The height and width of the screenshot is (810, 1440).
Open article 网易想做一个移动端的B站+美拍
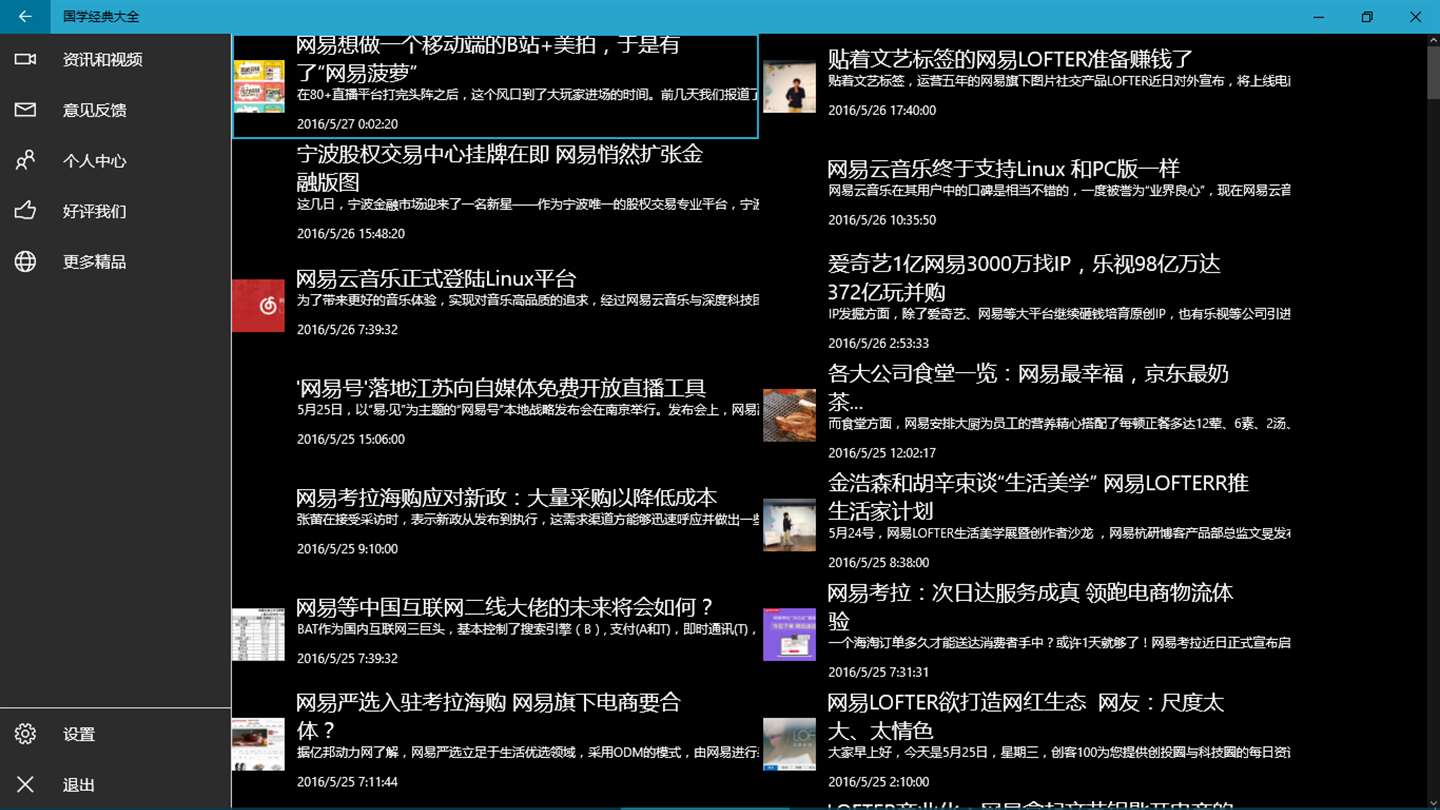tap(495, 86)
